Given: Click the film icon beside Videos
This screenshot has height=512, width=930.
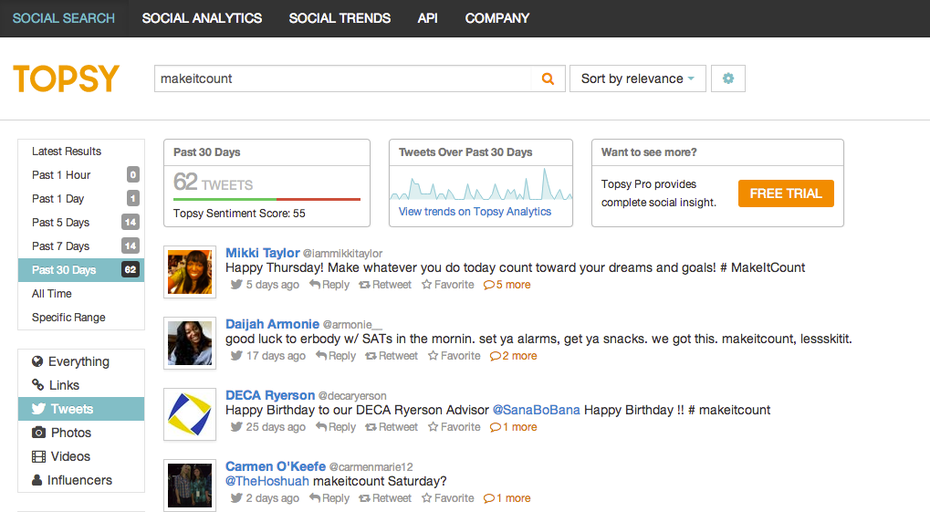Looking at the screenshot, I should (x=39, y=456).
